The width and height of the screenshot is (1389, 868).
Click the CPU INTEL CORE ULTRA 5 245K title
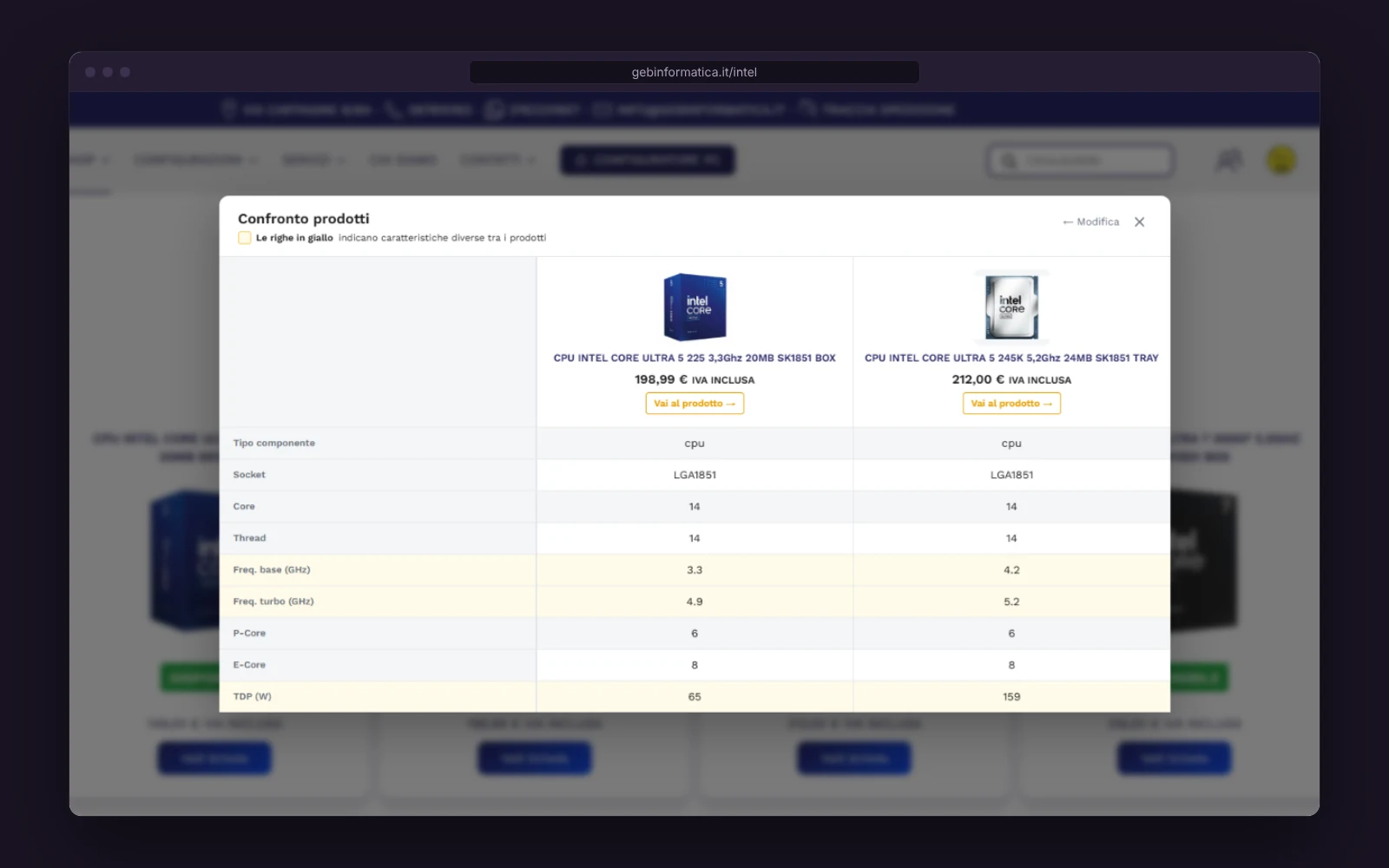pyautogui.click(x=1011, y=358)
